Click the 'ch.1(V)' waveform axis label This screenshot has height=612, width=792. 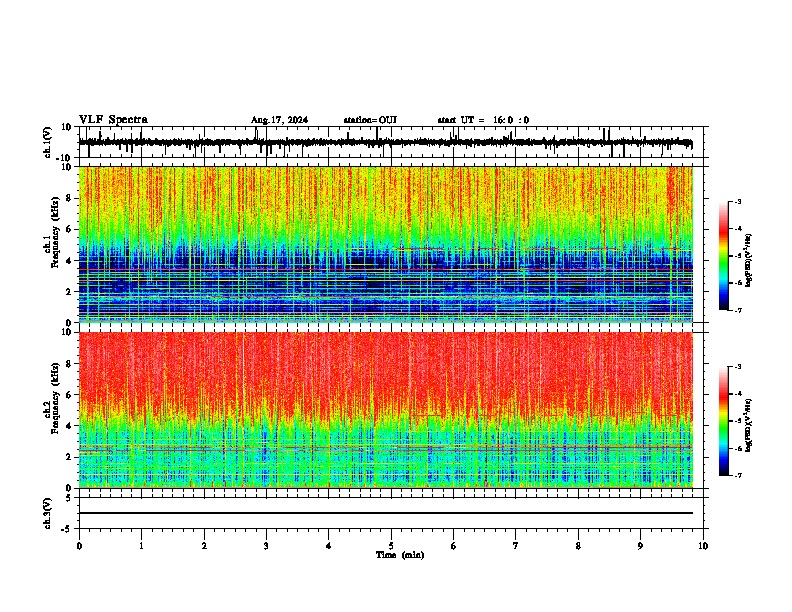48,142
